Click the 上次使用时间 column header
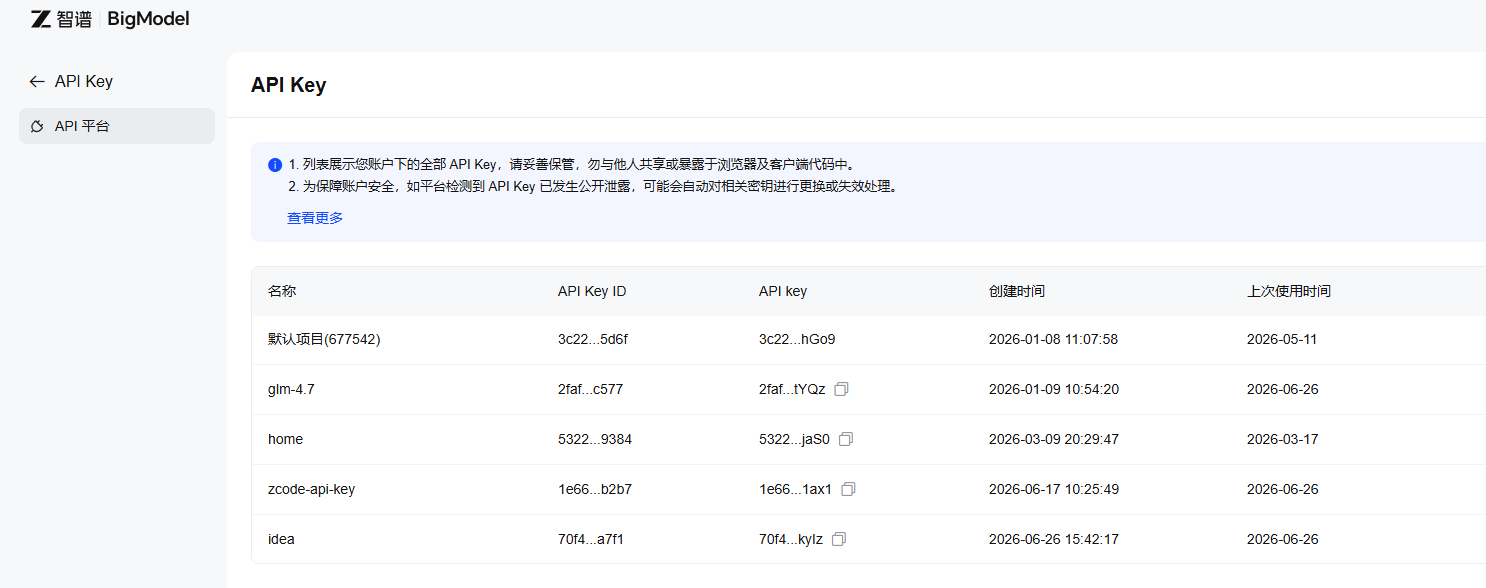1486x588 pixels. [1289, 291]
